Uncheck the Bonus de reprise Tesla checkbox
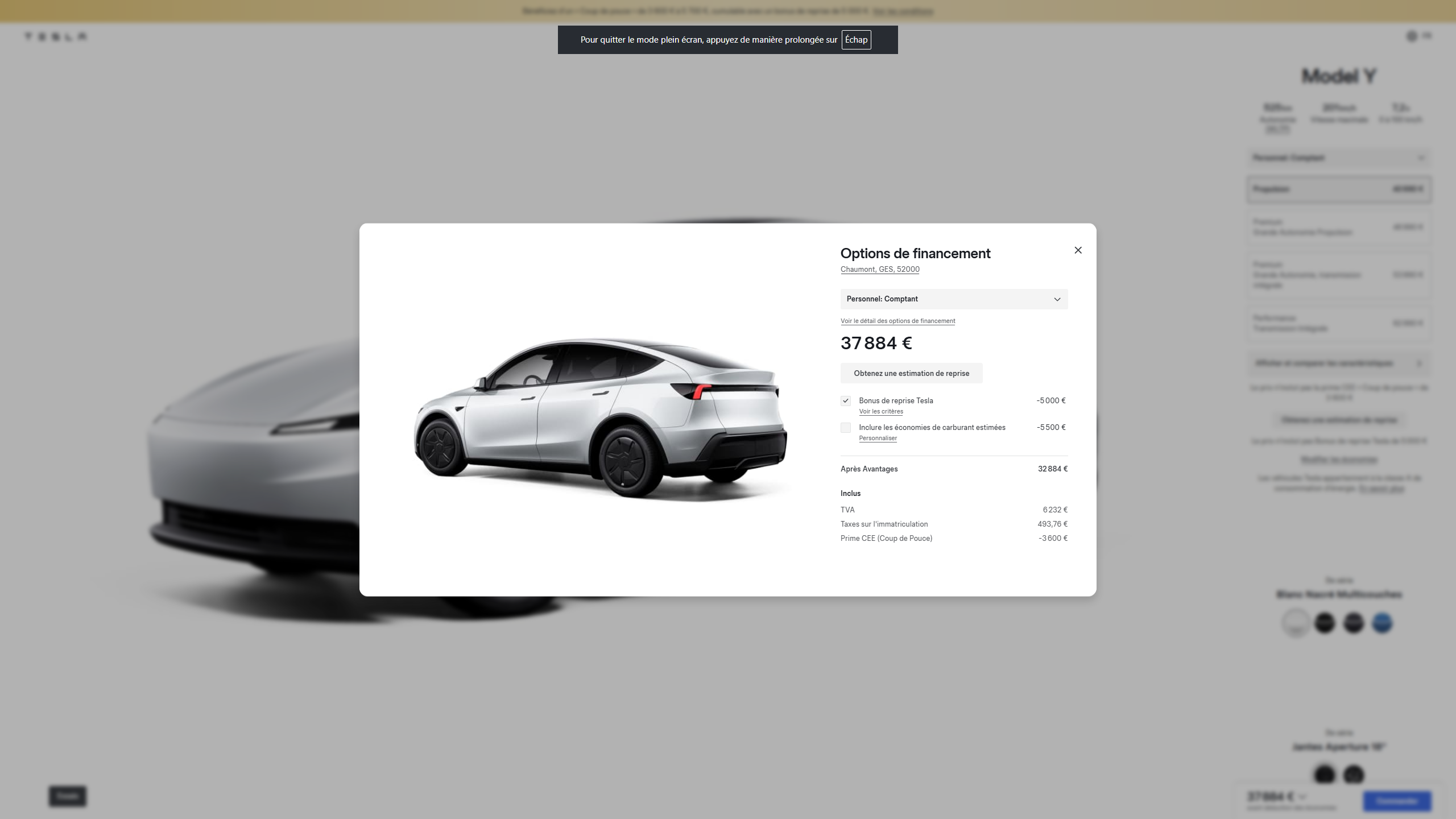This screenshot has height=819, width=1456. (846, 401)
